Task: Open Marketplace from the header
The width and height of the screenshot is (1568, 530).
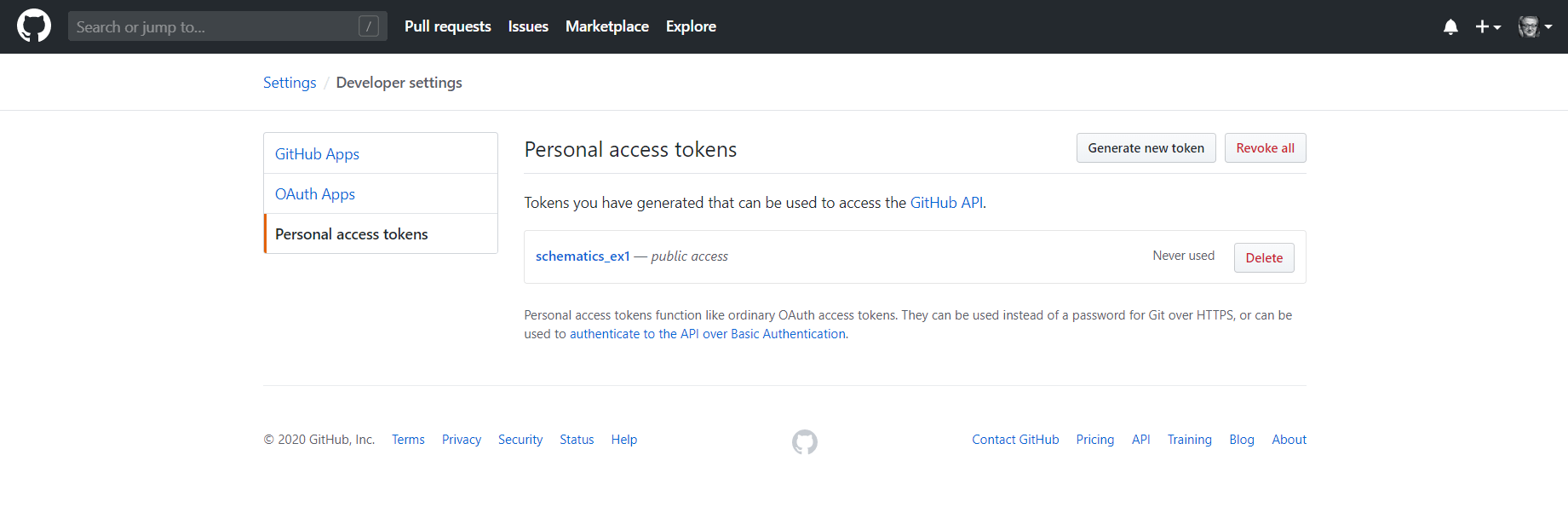Action: tap(606, 26)
